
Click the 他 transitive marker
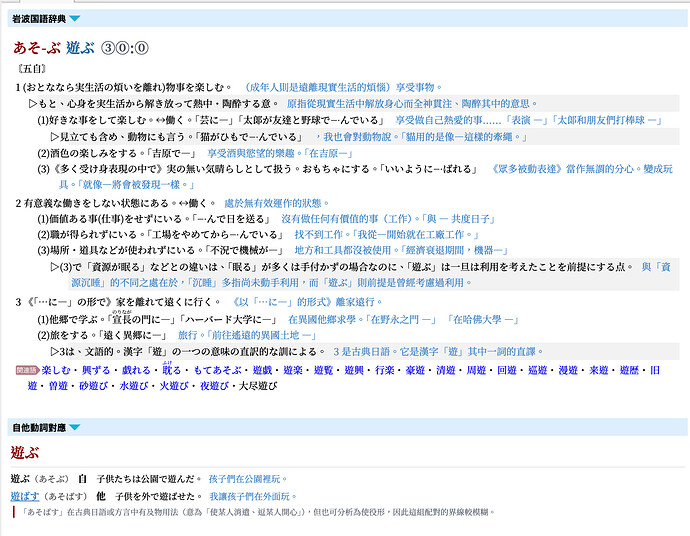coord(101,496)
